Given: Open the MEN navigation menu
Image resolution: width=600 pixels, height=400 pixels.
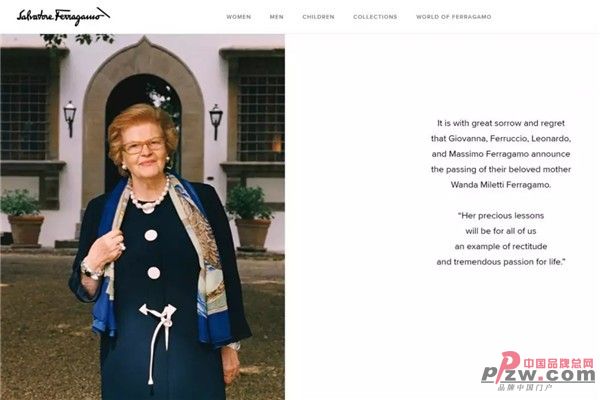Looking at the screenshot, I should pos(276,17).
